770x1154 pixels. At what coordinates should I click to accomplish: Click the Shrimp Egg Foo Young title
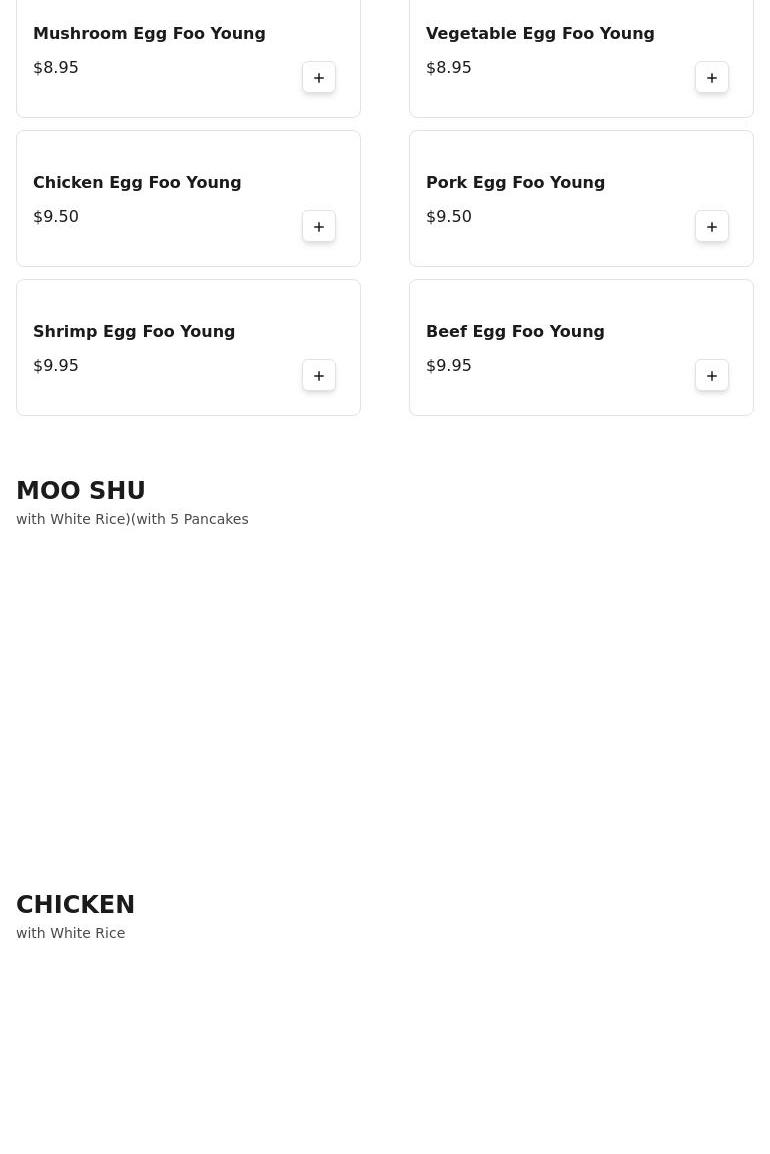pos(134,331)
